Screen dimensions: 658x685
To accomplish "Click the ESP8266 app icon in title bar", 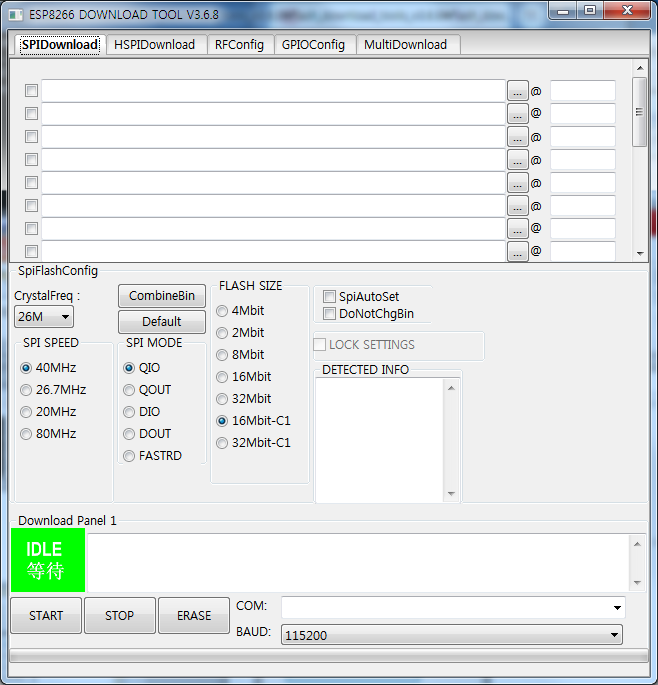I will (x=16, y=15).
